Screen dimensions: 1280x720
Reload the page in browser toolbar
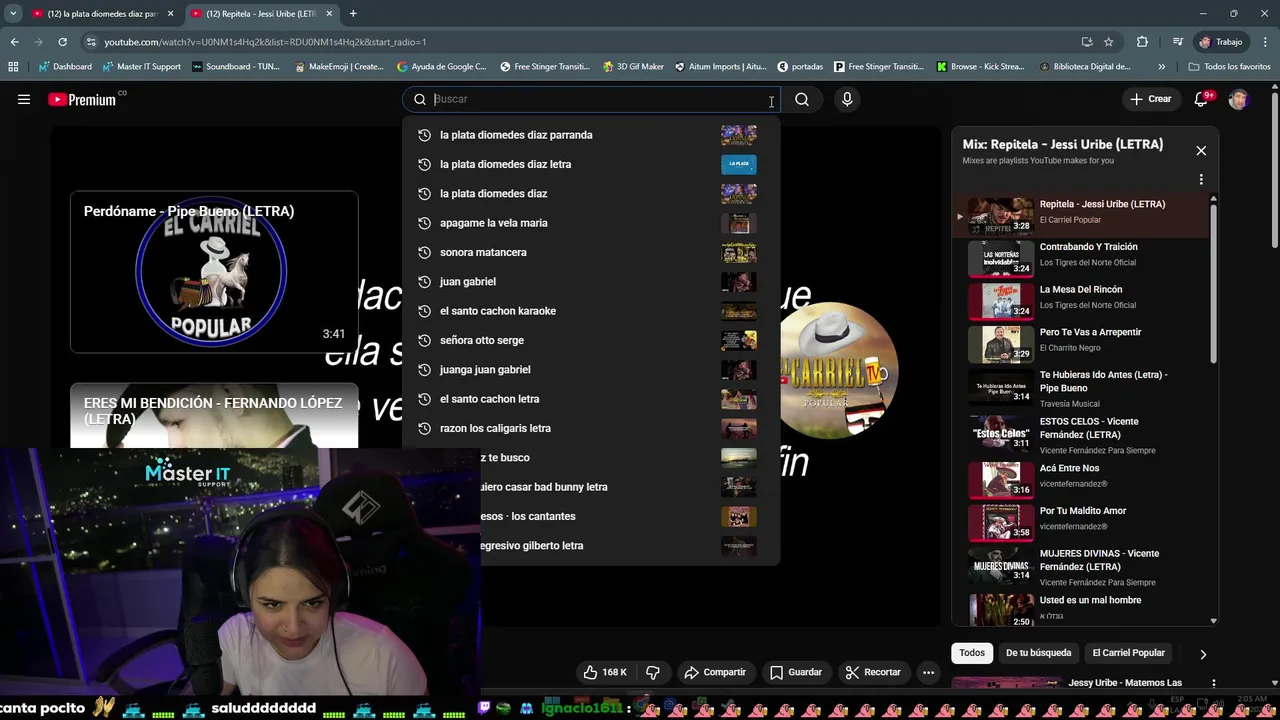[x=62, y=42]
